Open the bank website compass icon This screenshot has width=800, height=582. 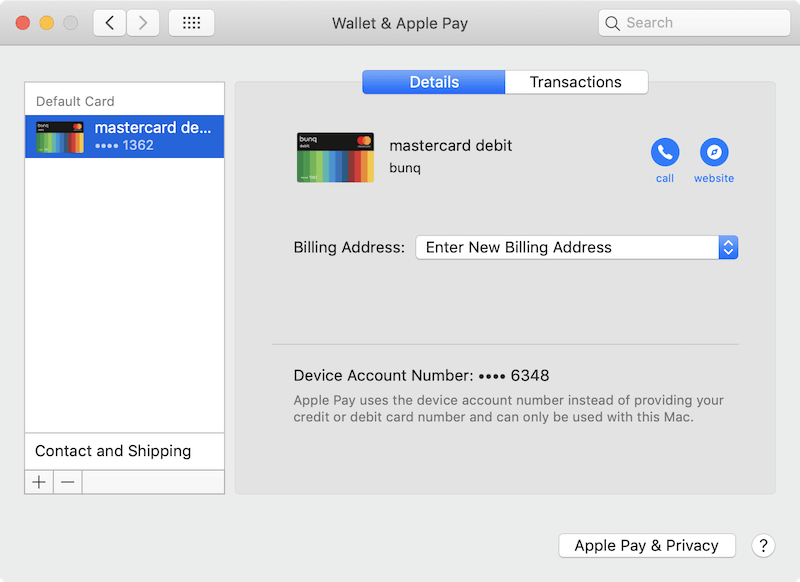tap(714, 153)
